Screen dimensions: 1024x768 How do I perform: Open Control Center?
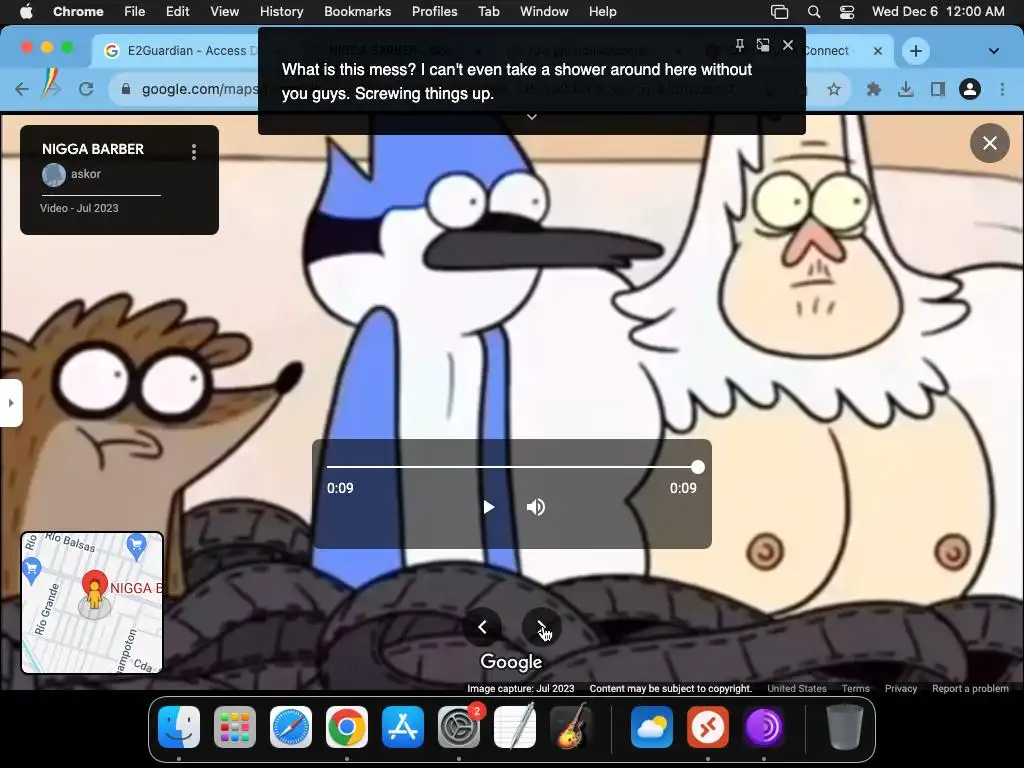click(846, 12)
